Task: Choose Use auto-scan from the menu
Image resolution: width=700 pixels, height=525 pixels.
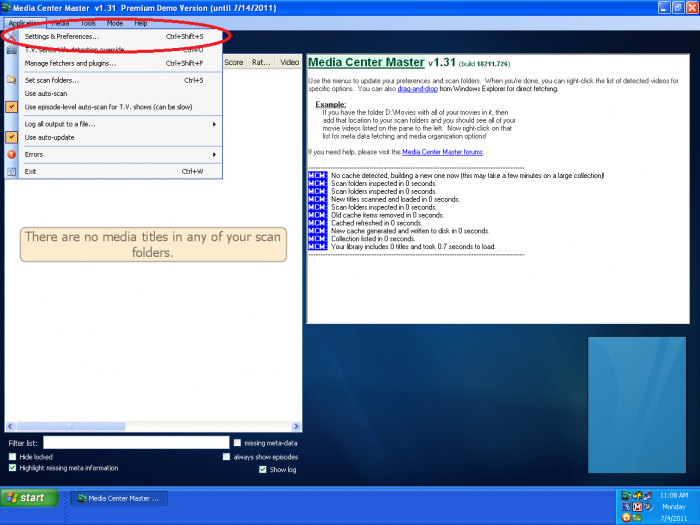Action: point(114,94)
